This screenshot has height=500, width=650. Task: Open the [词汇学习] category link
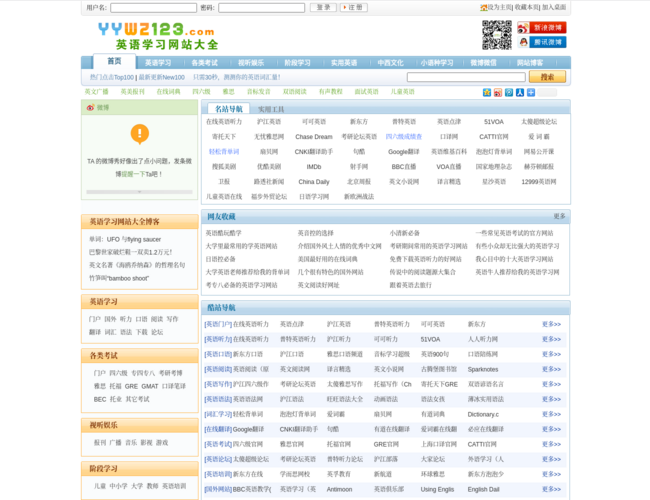coord(218,414)
